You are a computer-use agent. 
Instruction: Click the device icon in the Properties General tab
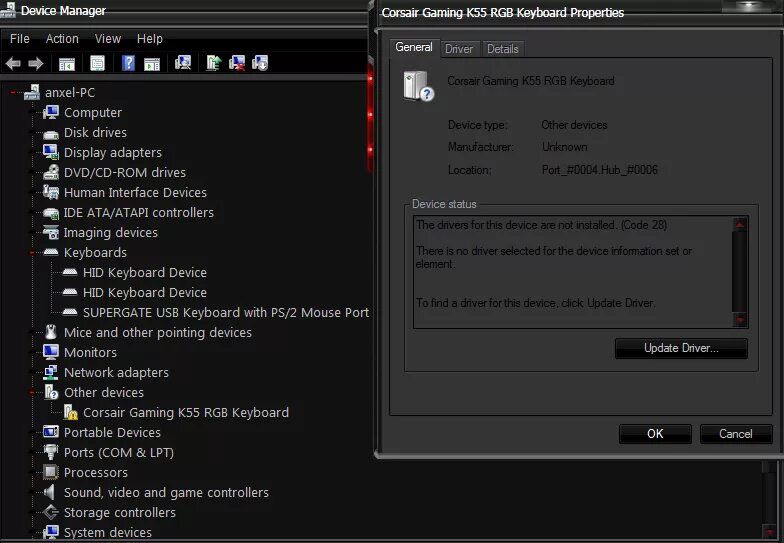click(418, 86)
